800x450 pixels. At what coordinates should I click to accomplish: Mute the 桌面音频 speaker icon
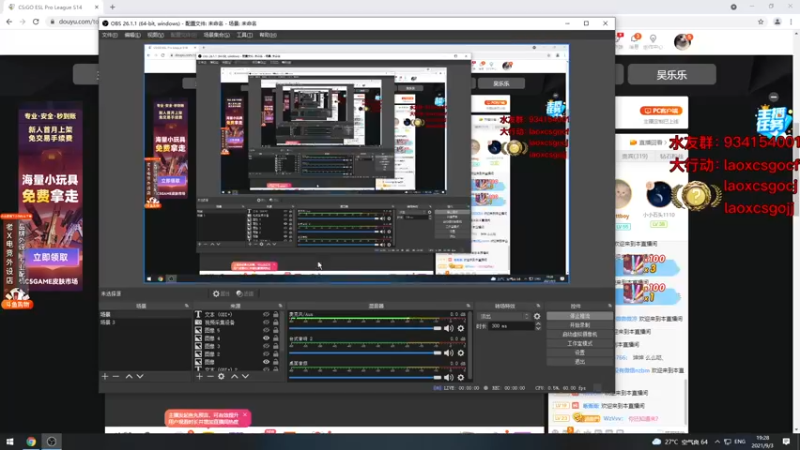448,378
